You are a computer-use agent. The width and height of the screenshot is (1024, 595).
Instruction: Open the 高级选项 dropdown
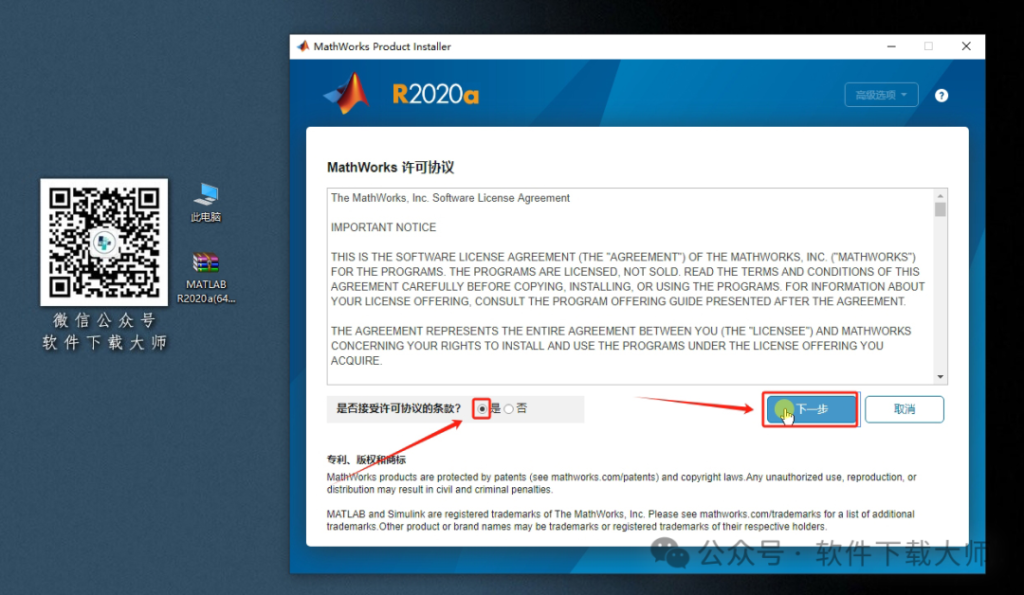[x=881, y=94]
